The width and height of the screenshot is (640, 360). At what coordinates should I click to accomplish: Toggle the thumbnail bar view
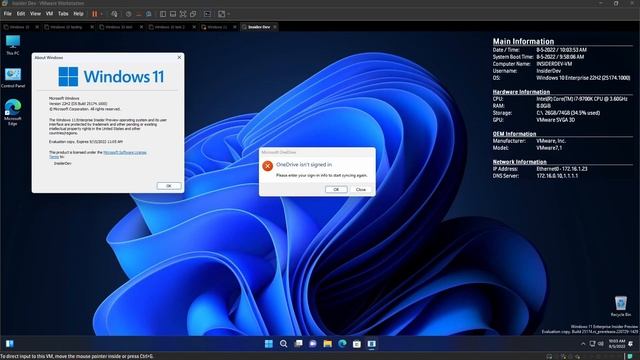tap(173, 14)
